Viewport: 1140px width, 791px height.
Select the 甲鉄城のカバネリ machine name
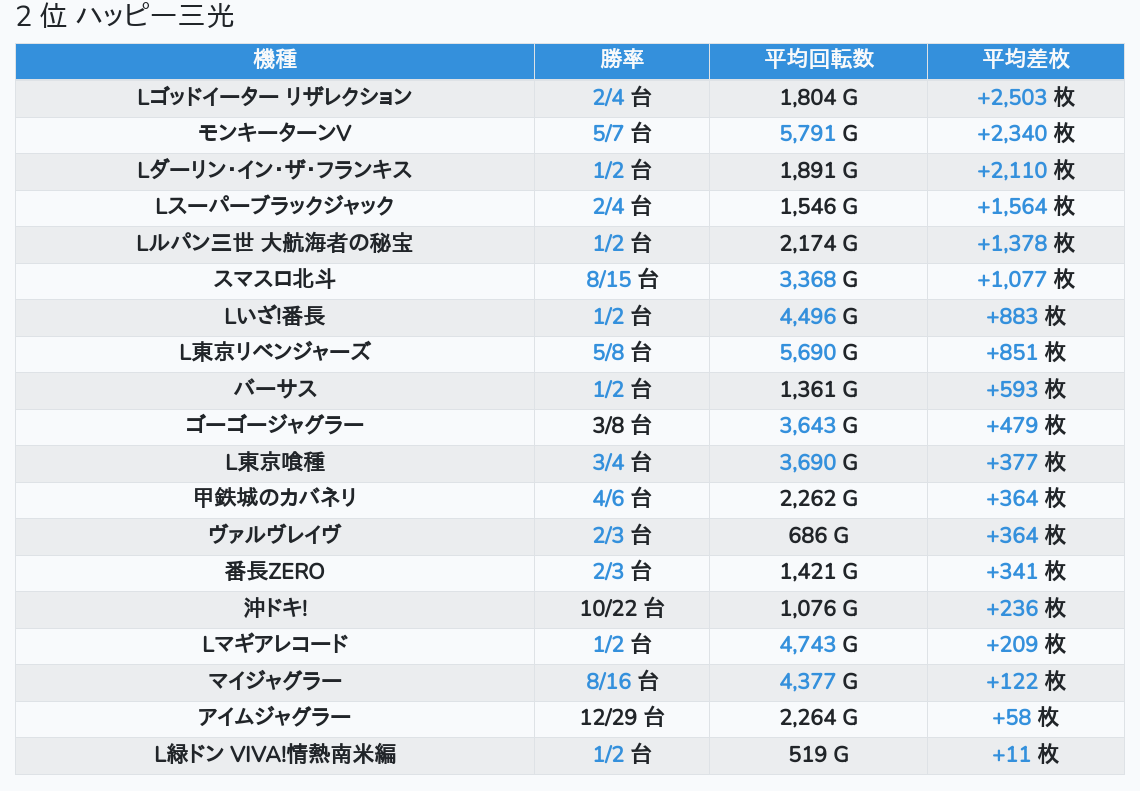click(x=275, y=499)
